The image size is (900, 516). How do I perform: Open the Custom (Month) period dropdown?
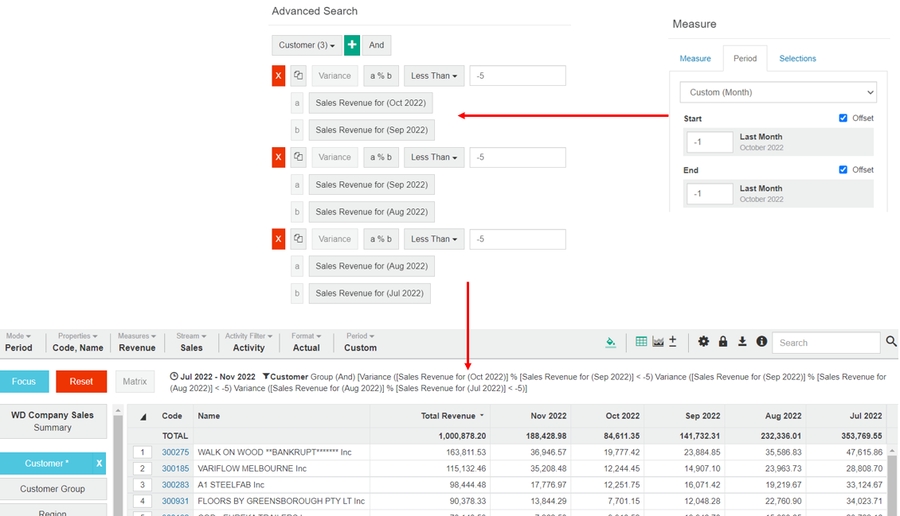tap(778, 92)
